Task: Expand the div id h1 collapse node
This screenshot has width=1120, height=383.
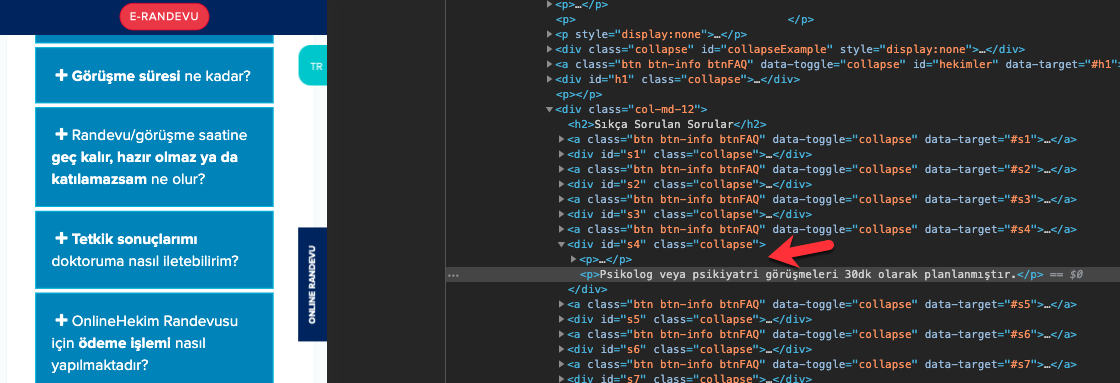Action: coord(549,79)
